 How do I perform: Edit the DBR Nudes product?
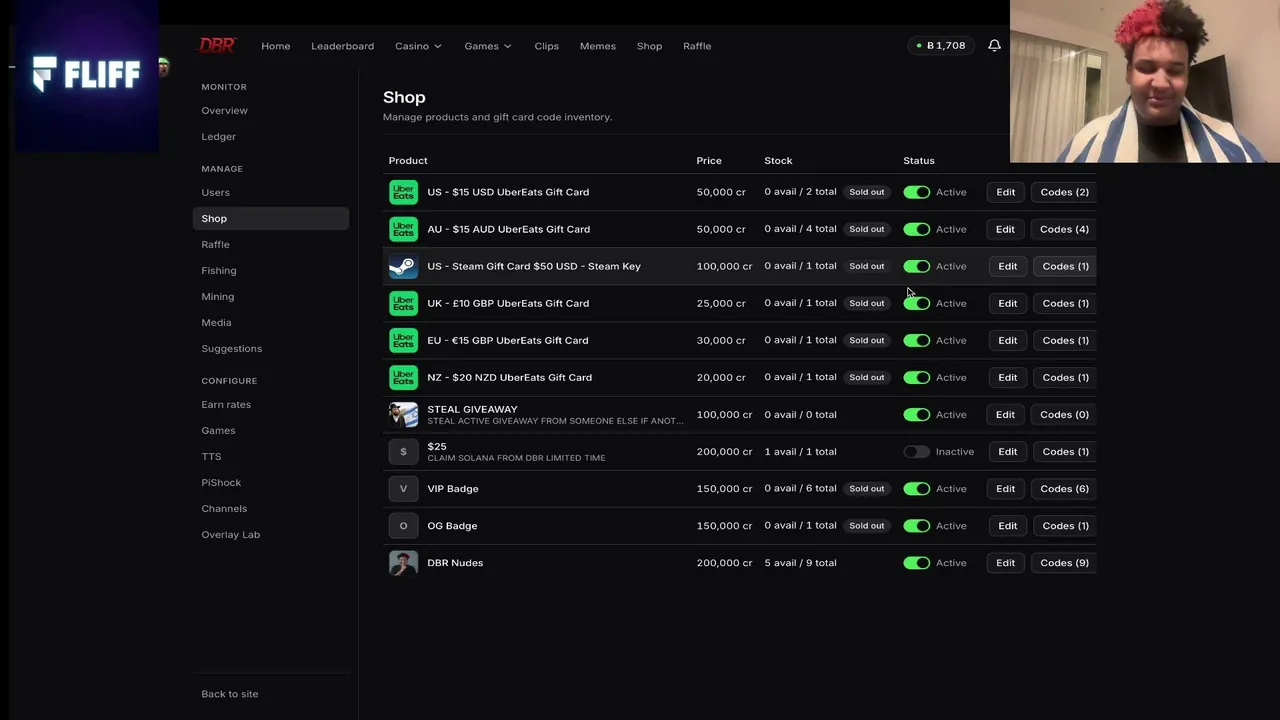point(1005,562)
